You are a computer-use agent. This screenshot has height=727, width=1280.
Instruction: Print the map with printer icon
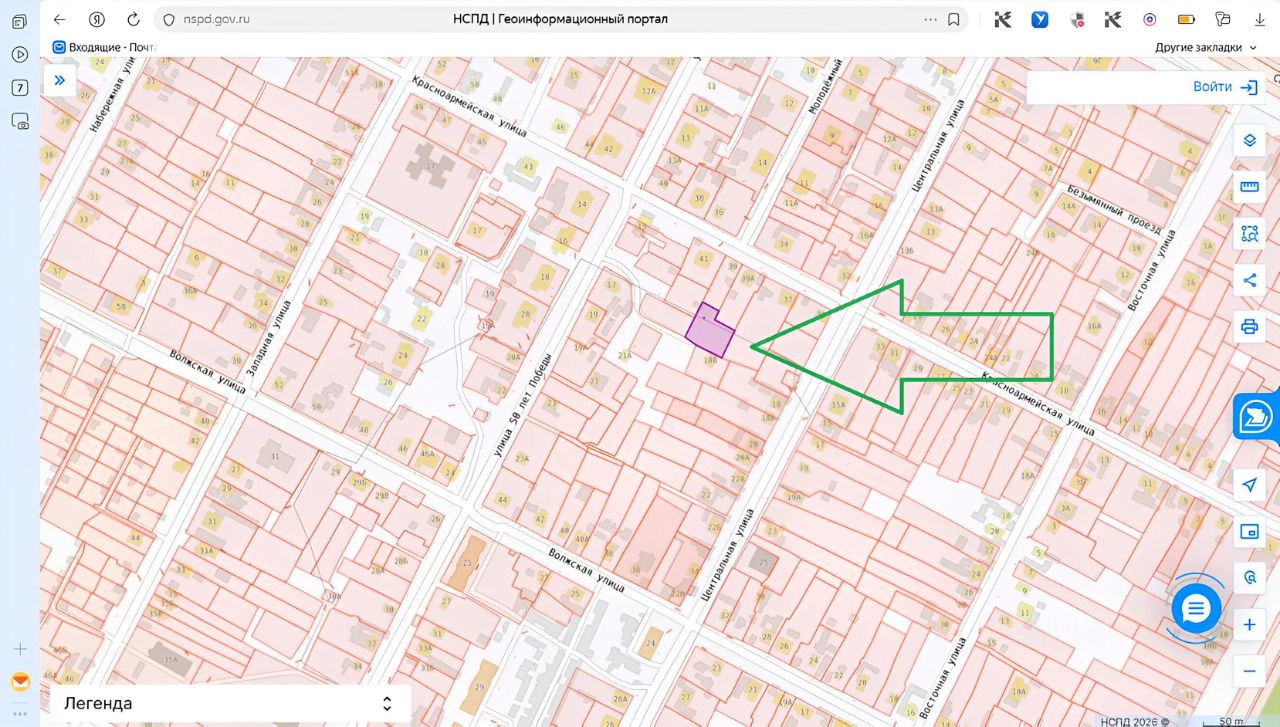click(1249, 326)
